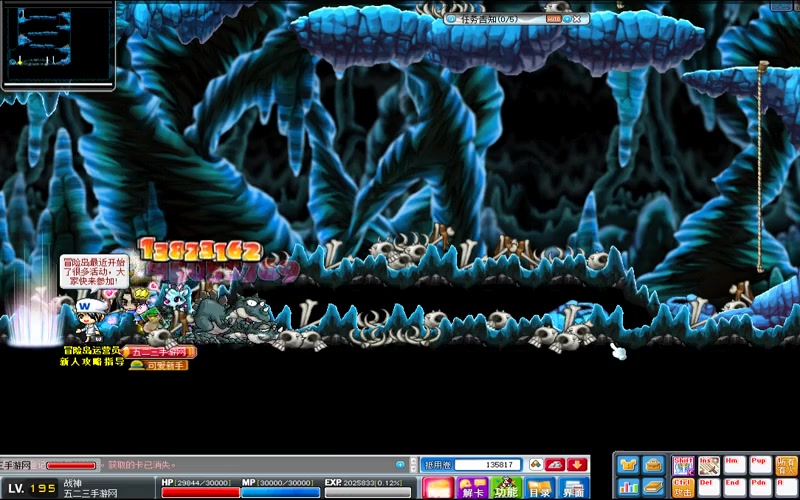Click the 冒险岛运营员 NPC in white cap
The image size is (800, 500).
[90, 320]
